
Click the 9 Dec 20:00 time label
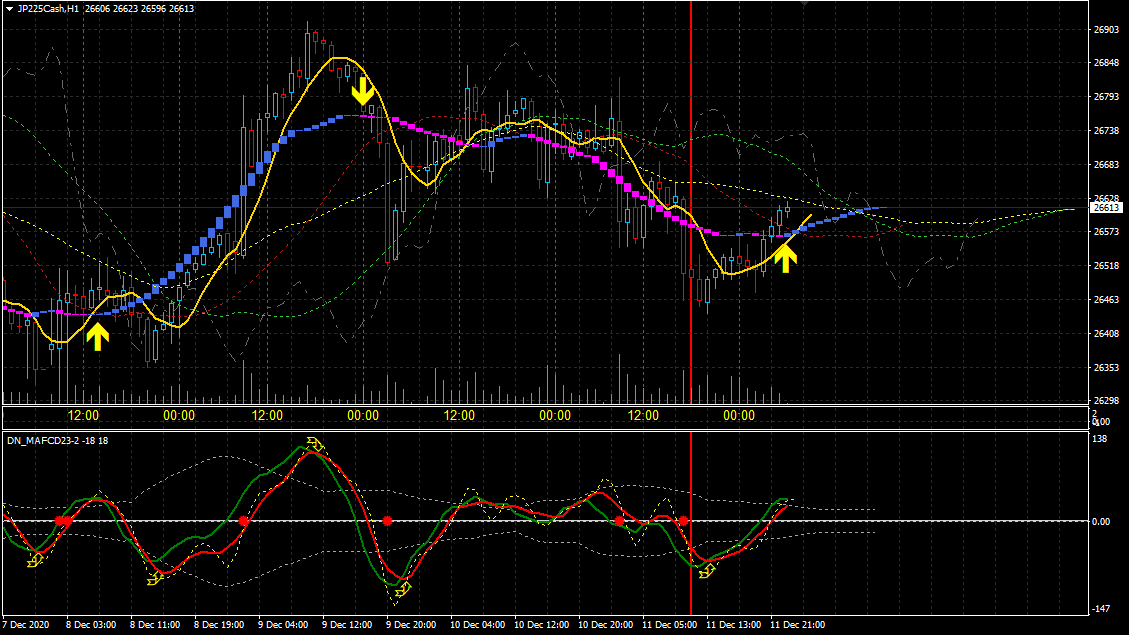pos(411,624)
